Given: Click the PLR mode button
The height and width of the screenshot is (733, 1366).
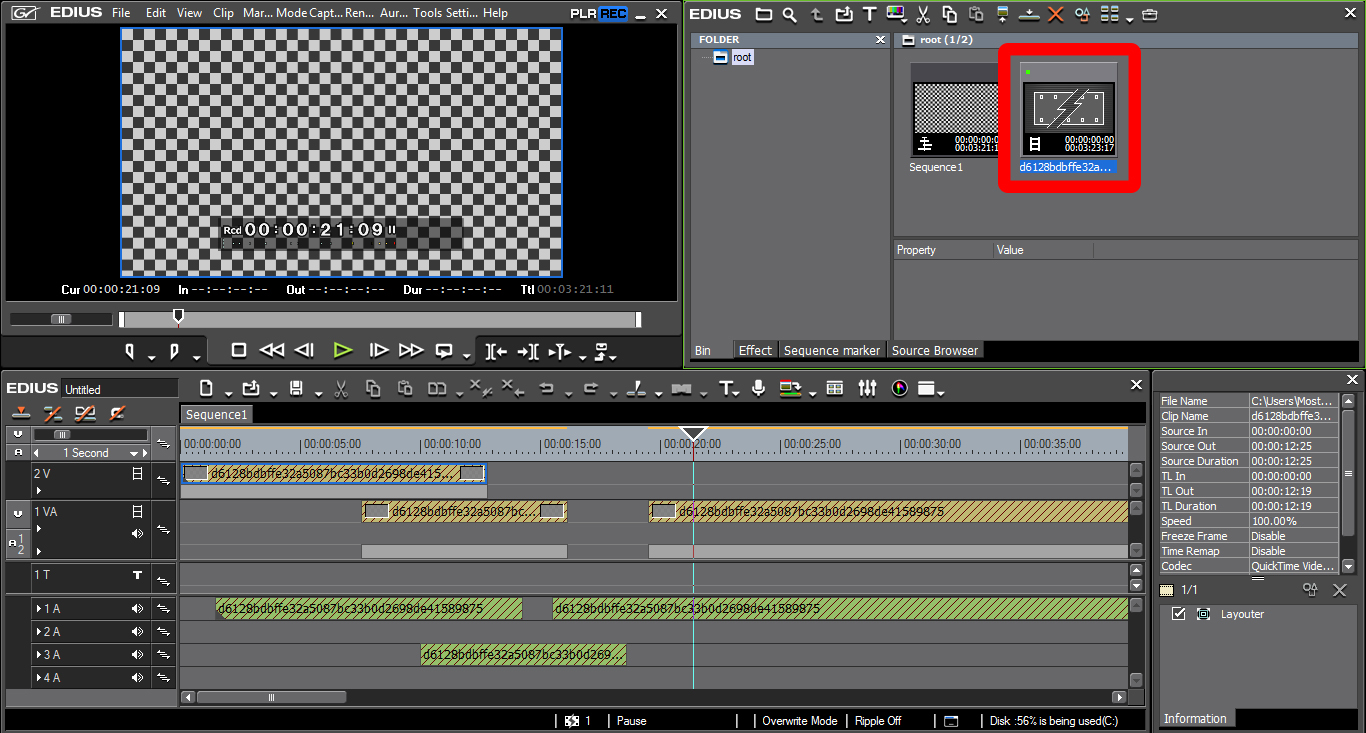Looking at the screenshot, I should click(584, 14).
